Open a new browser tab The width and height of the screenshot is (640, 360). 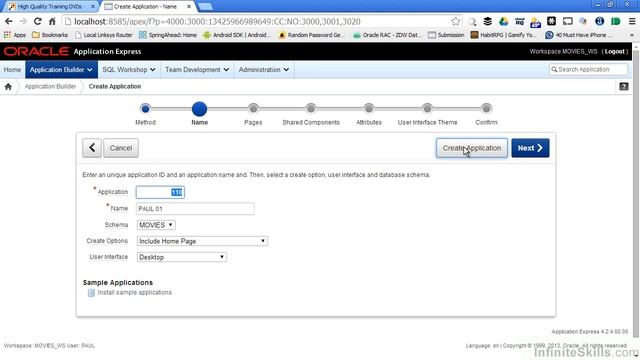click(205, 7)
